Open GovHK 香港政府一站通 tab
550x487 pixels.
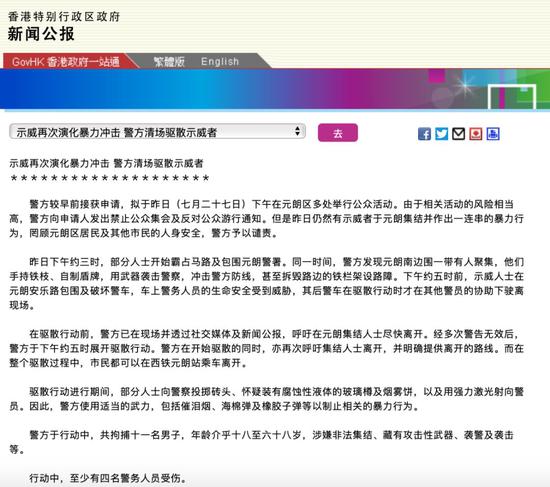tap(66, 61)
